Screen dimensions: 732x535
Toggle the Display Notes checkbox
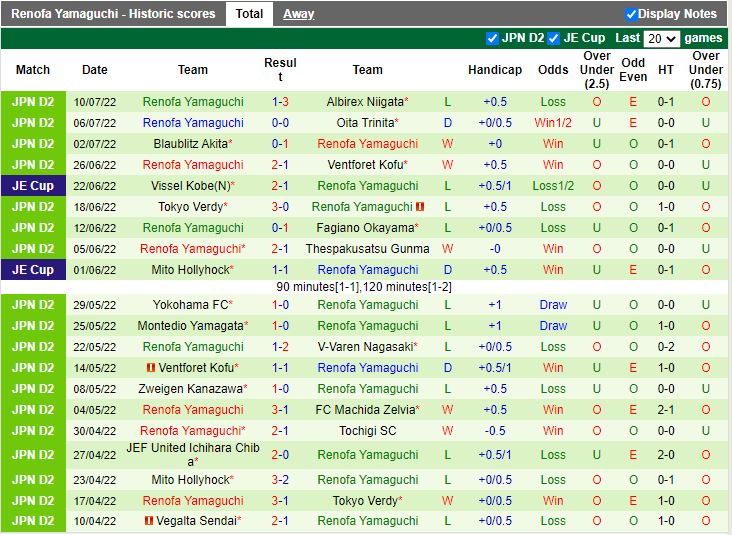[x=631, y=14]
